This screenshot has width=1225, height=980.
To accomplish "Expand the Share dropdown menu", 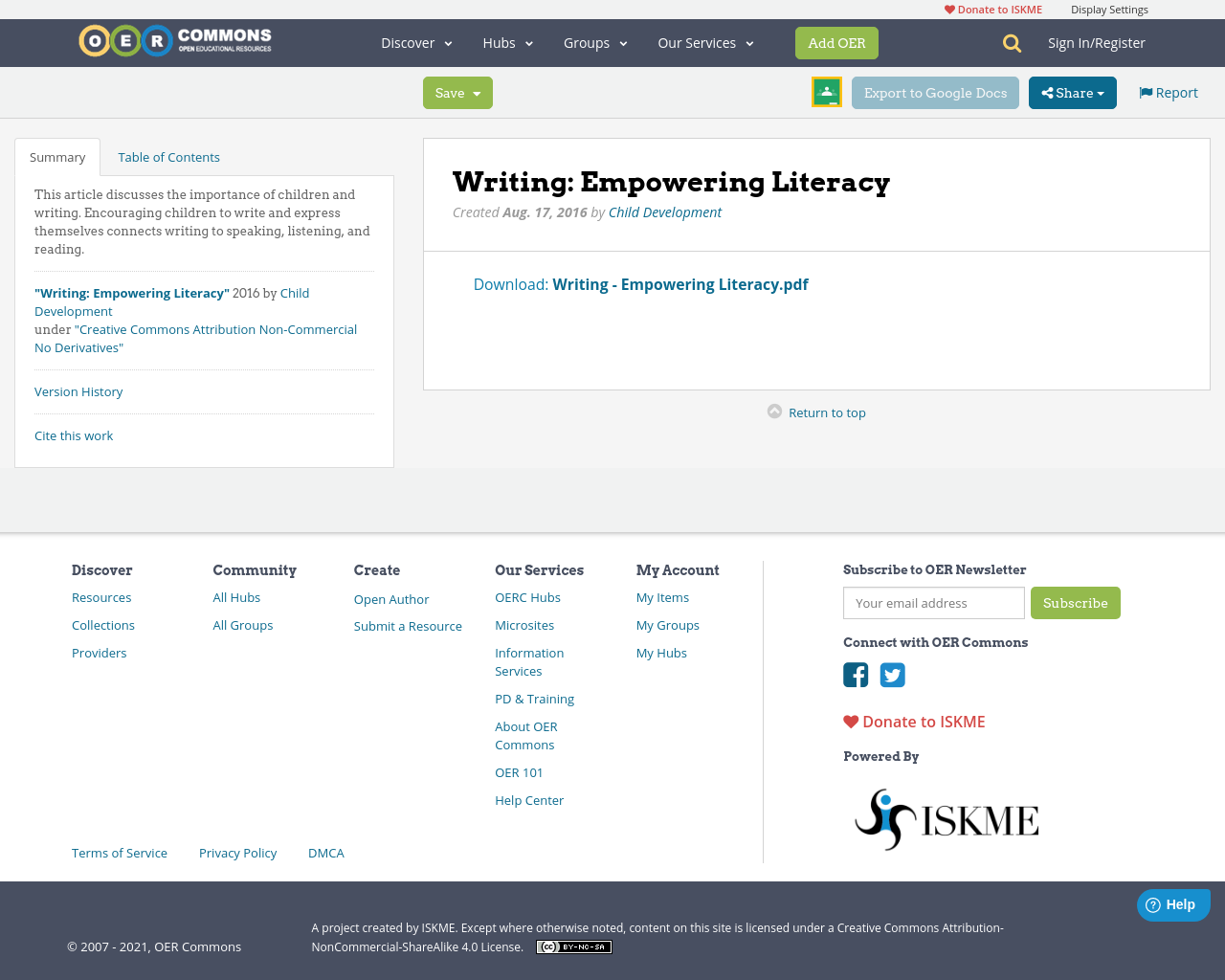I will coord(1072,92).
